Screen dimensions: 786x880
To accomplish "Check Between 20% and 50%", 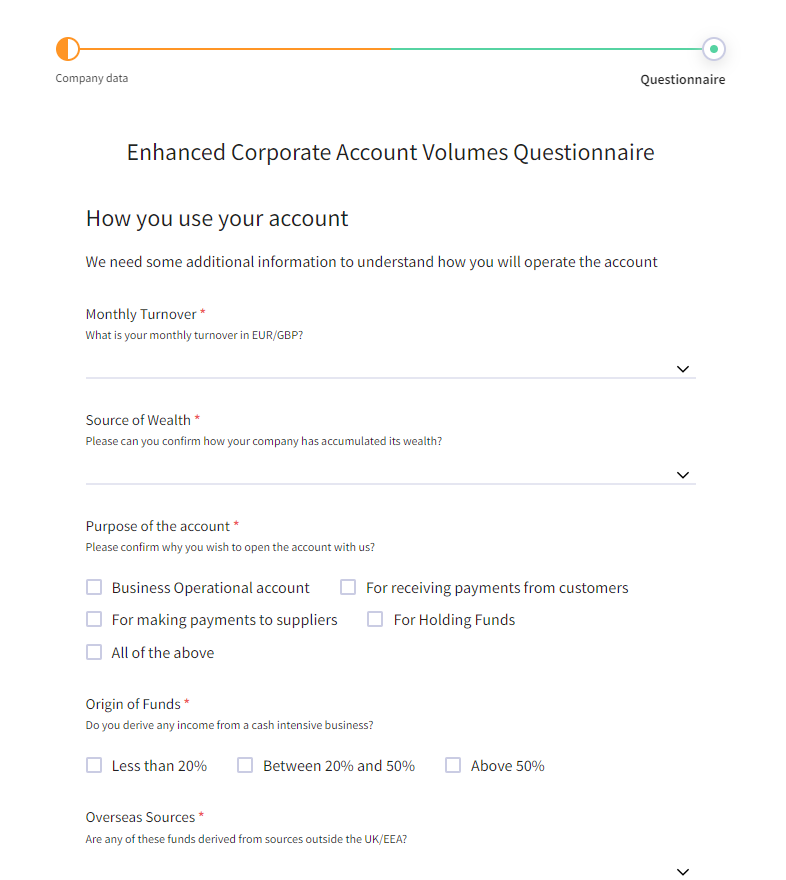I will [245, 765].
